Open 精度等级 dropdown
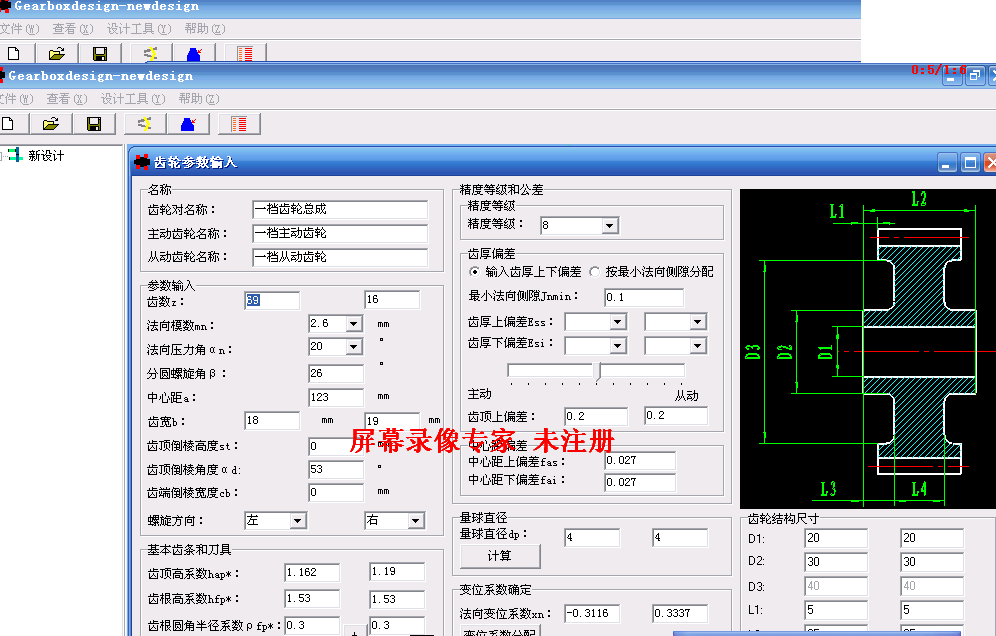This screenshot has width=996, height=636. (610, 226)
